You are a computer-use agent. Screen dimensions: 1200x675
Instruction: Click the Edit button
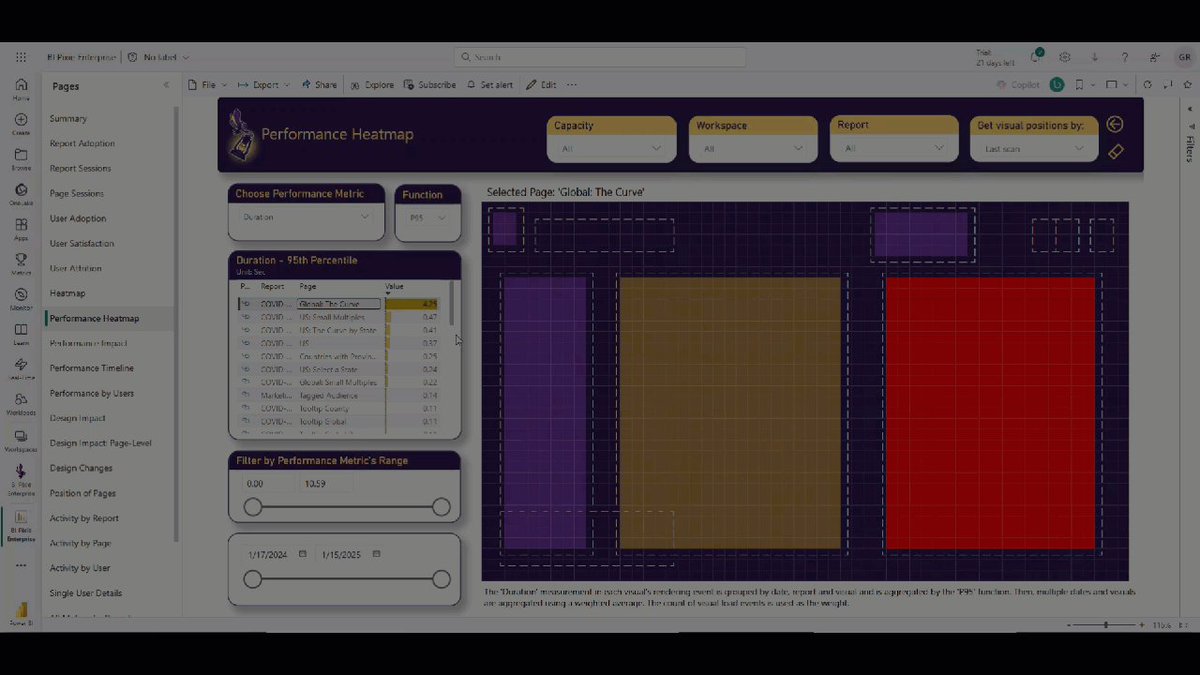(541, 85)
